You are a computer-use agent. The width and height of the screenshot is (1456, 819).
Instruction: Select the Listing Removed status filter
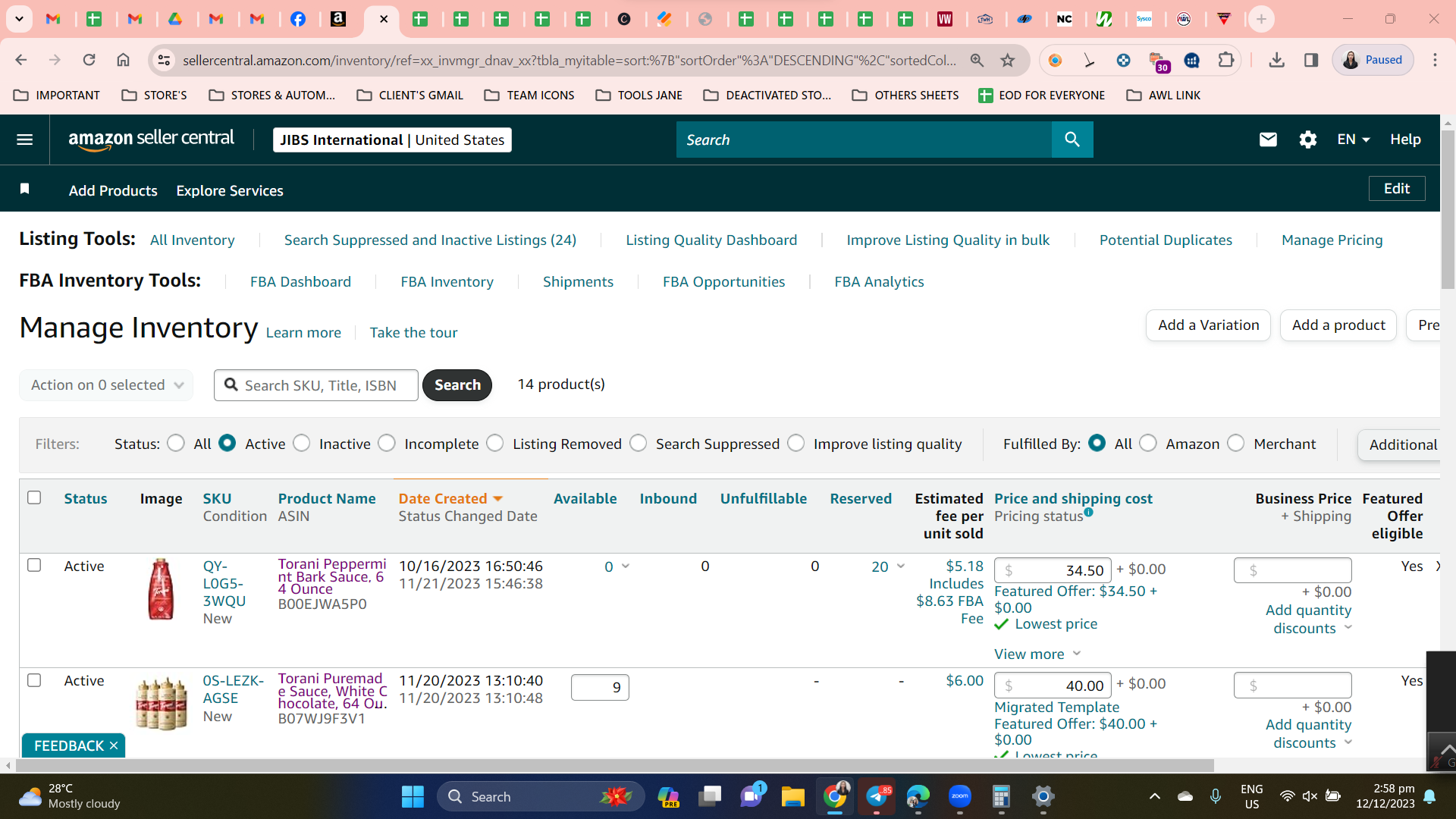coord(495,443)
